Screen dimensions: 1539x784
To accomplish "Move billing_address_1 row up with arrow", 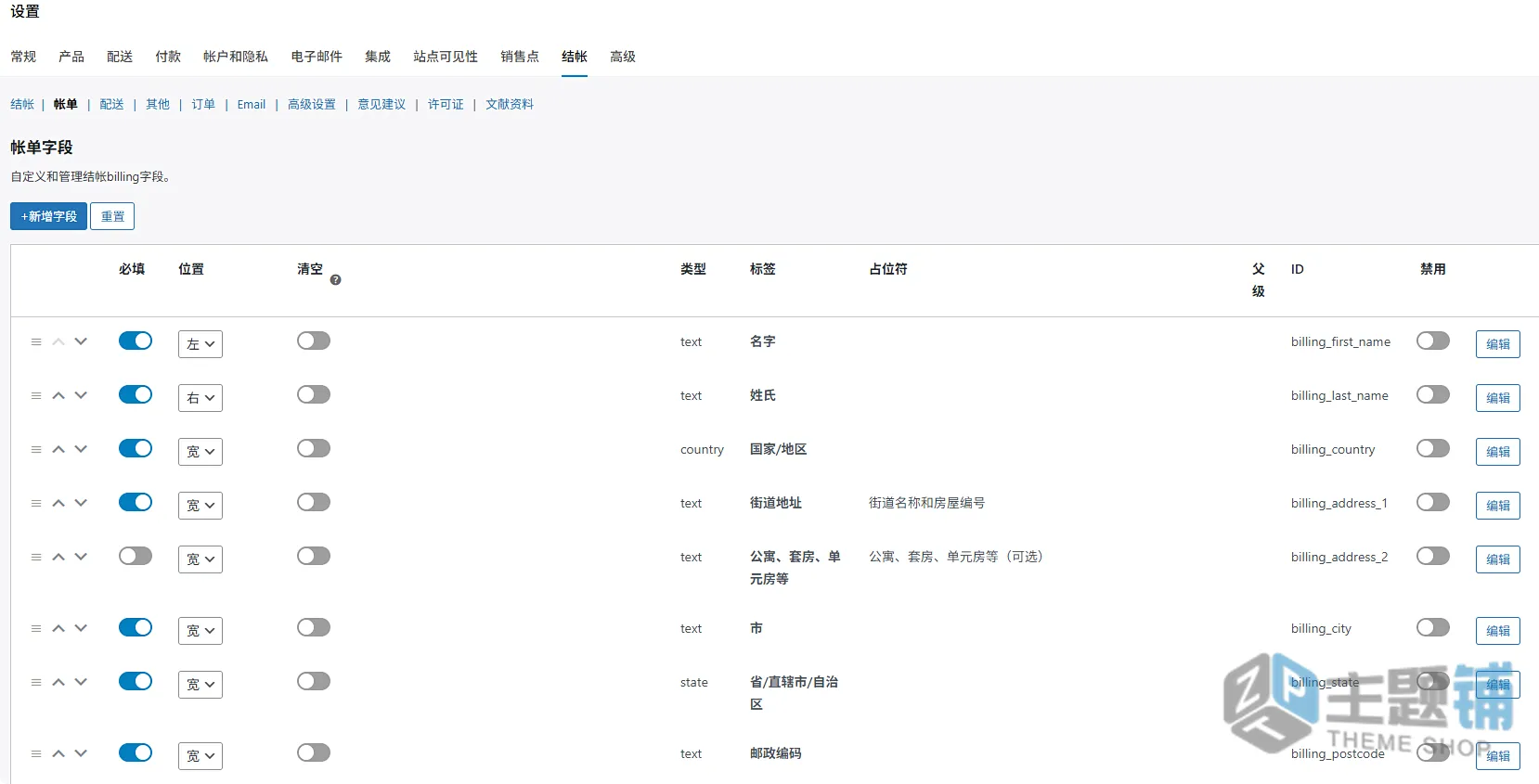I will coord(58,503).
